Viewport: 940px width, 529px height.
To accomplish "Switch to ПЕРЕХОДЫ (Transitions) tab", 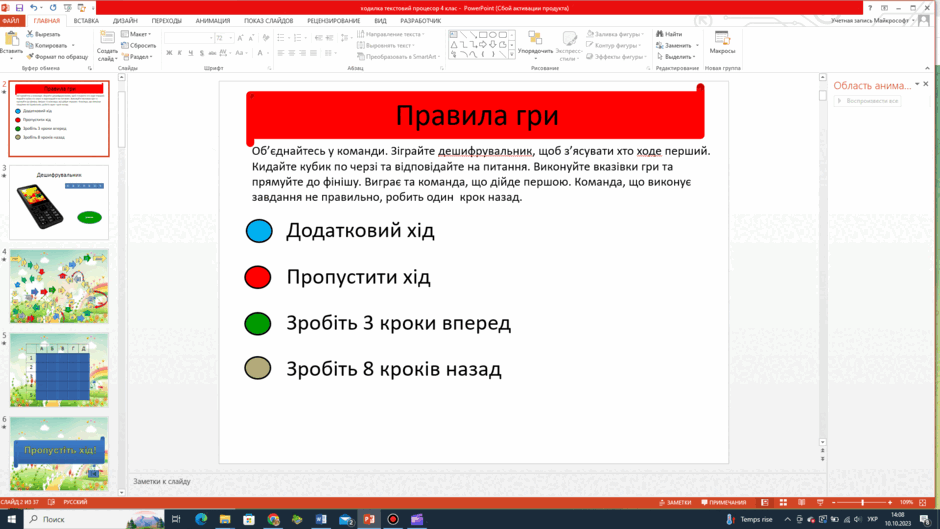I will point(167,20).
